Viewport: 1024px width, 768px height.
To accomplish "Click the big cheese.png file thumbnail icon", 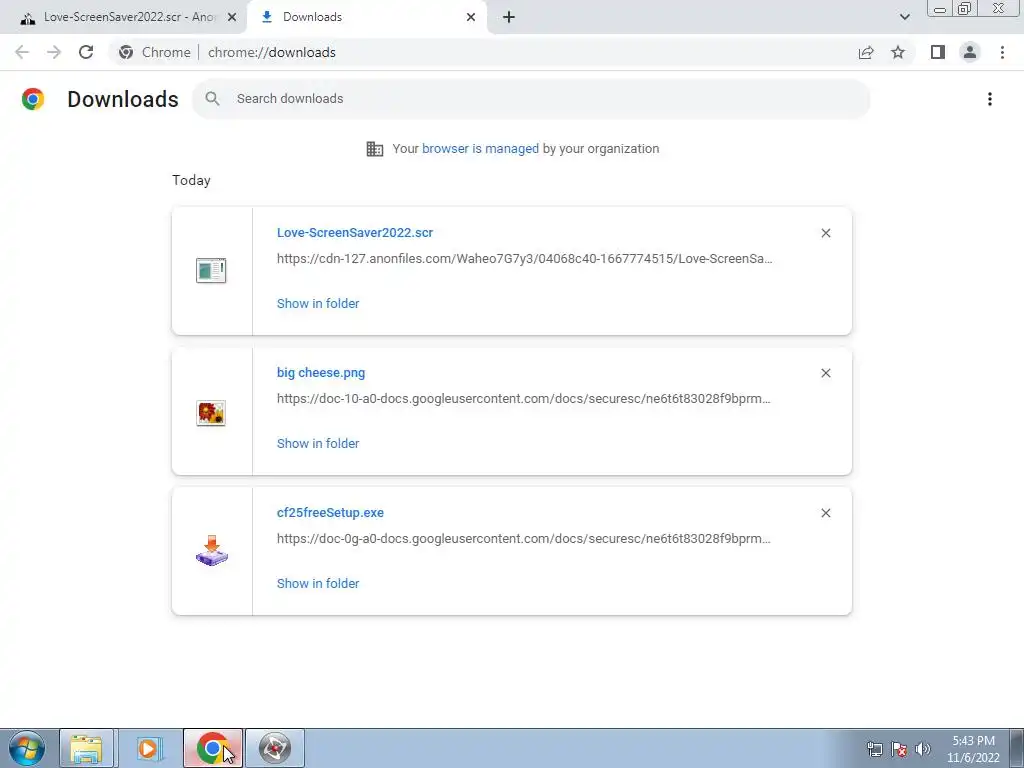I will [211, 413].
